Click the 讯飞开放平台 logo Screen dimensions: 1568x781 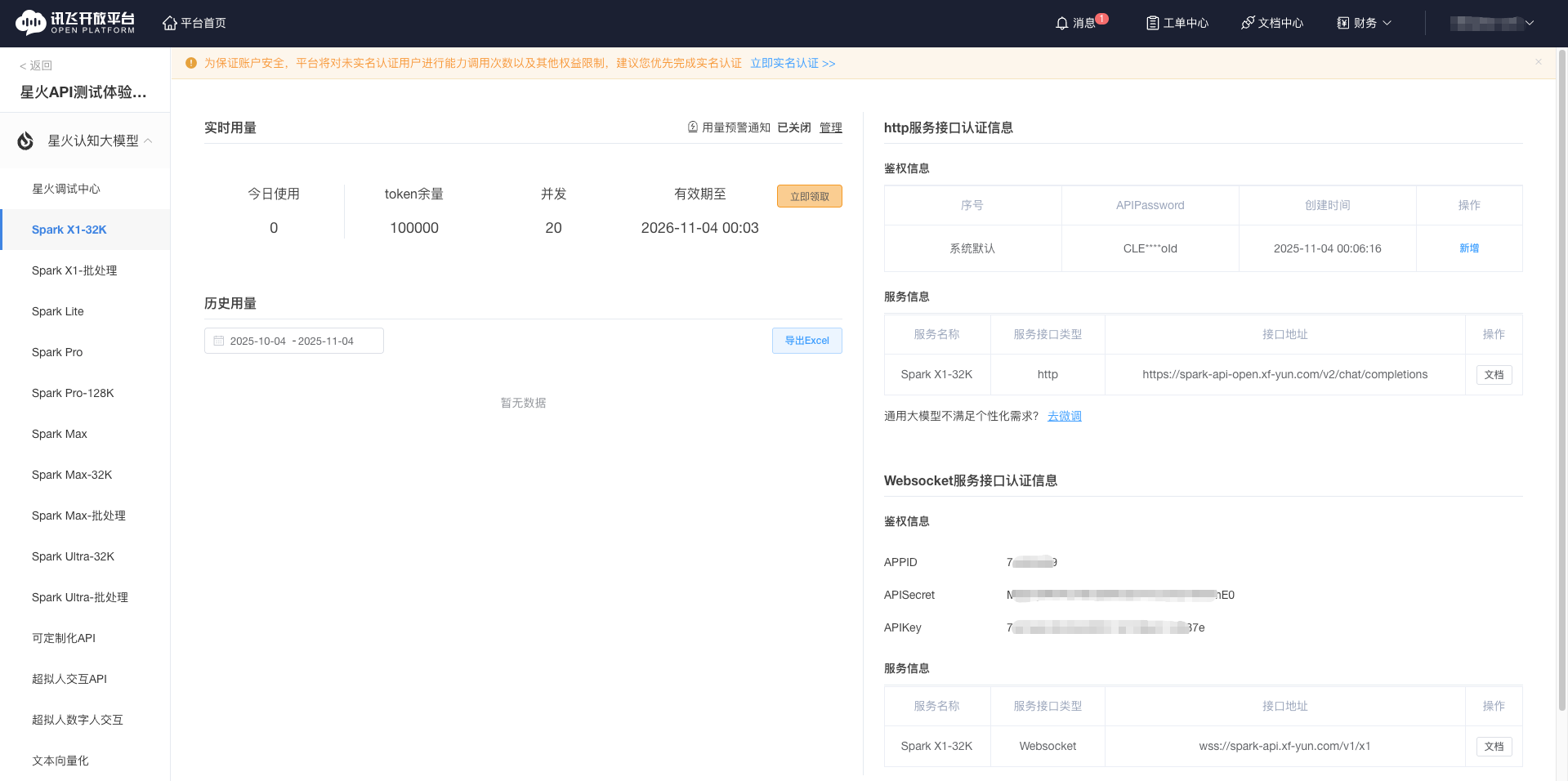coord(74,22)
